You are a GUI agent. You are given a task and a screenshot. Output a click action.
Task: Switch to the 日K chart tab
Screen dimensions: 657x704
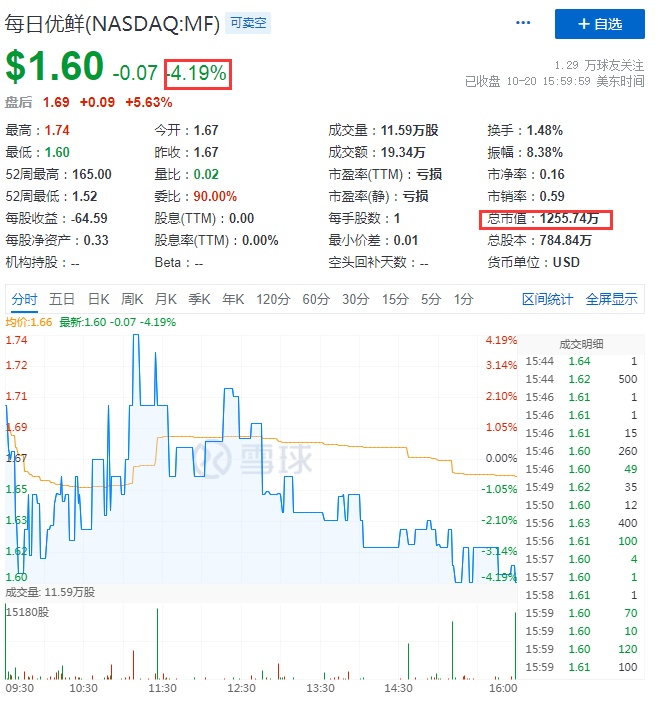(98, 299)
